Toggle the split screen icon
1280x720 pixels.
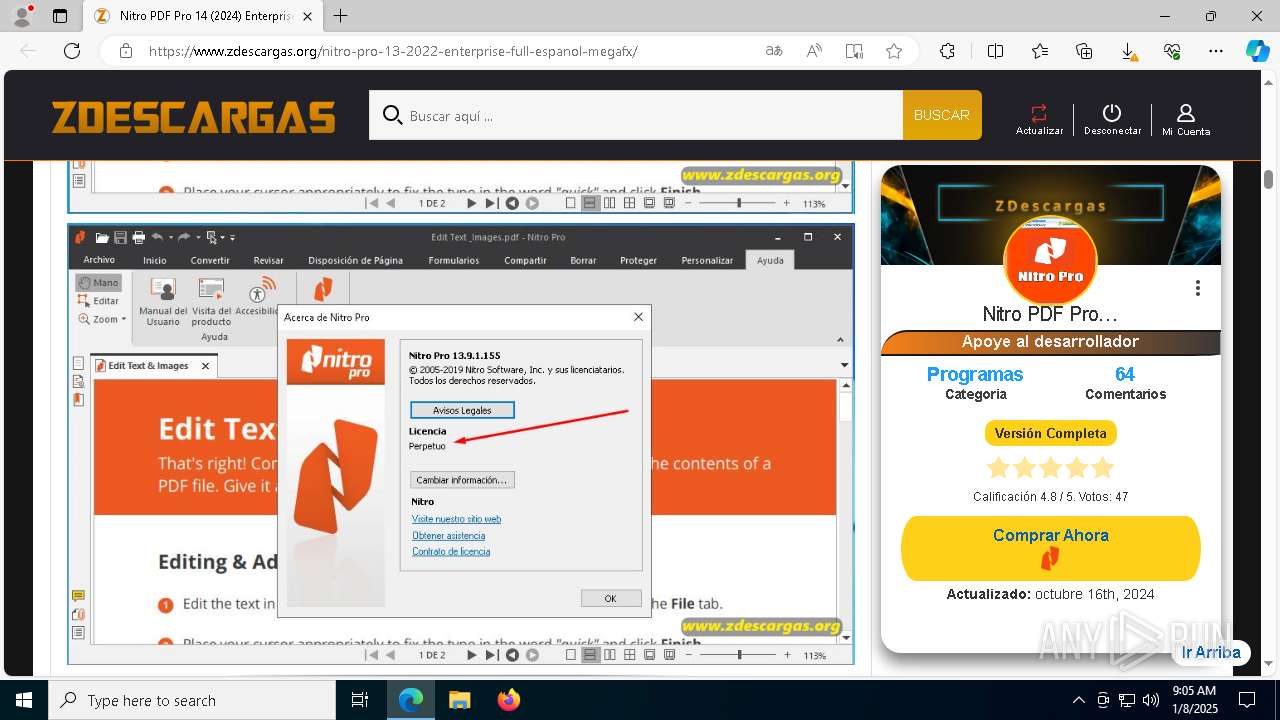pos(995,51)
